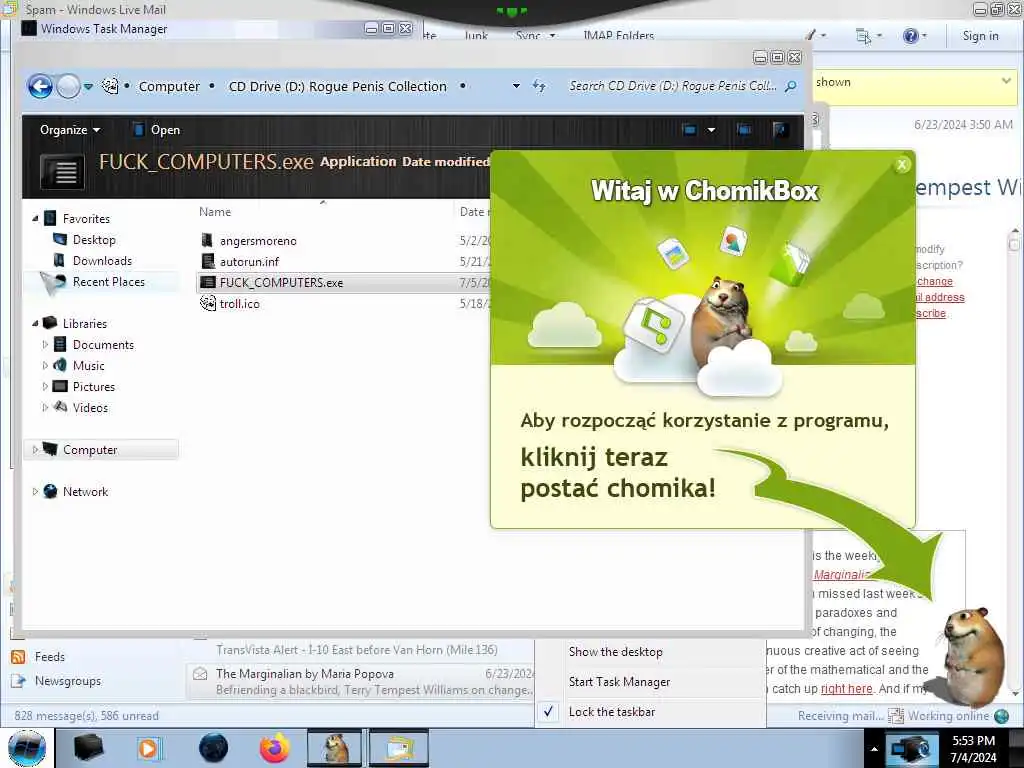This screenshot has height=768, width=1024.
Task: Show hidden system tray icons
Action: coord(874,749)
